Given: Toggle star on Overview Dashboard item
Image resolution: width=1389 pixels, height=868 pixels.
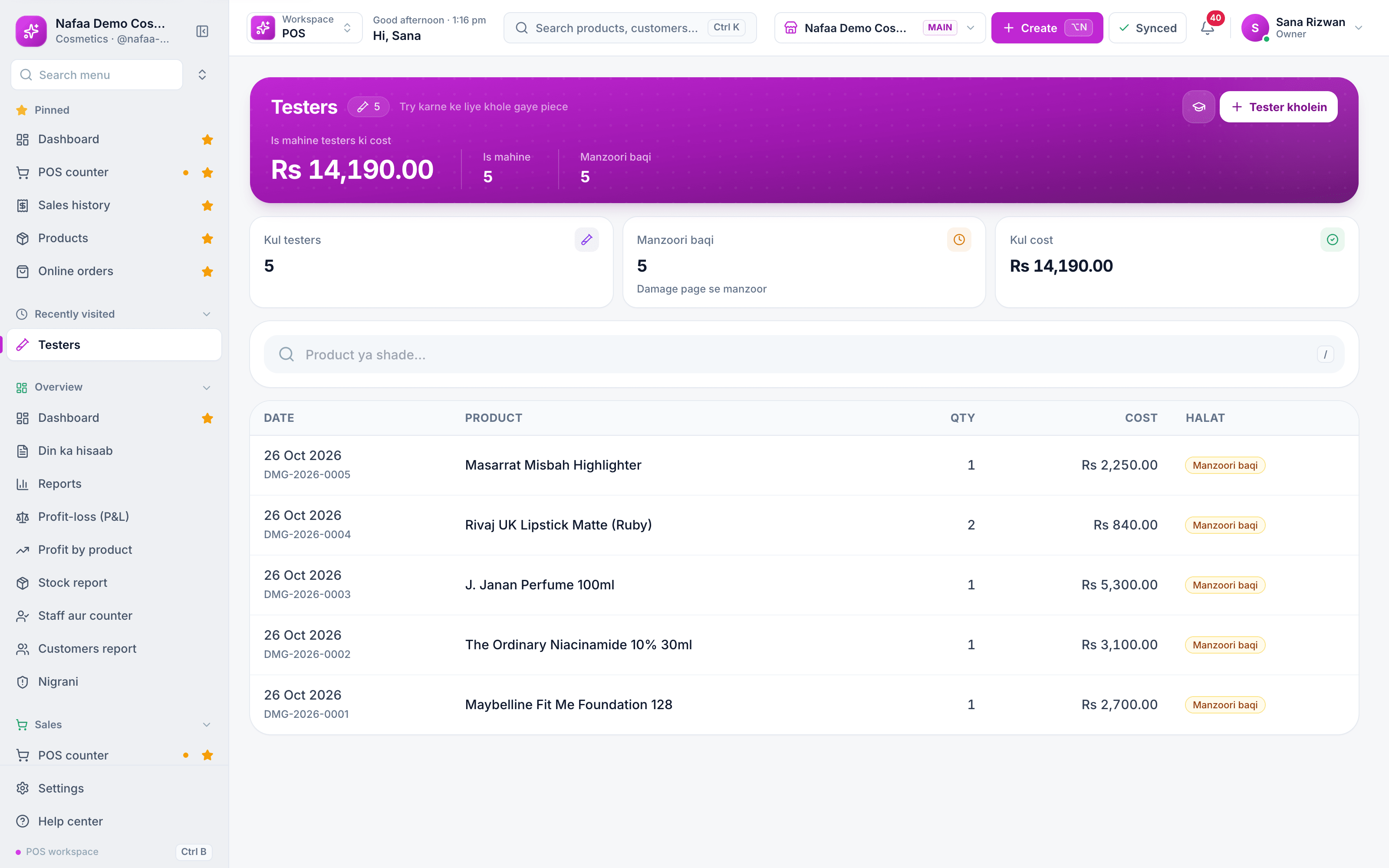Looking at the screenshot, I should coord(207,418).
